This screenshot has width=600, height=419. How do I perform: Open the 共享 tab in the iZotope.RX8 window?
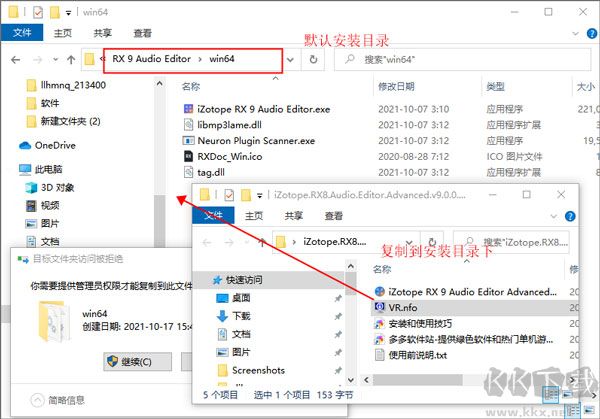[x=294, y=216]
